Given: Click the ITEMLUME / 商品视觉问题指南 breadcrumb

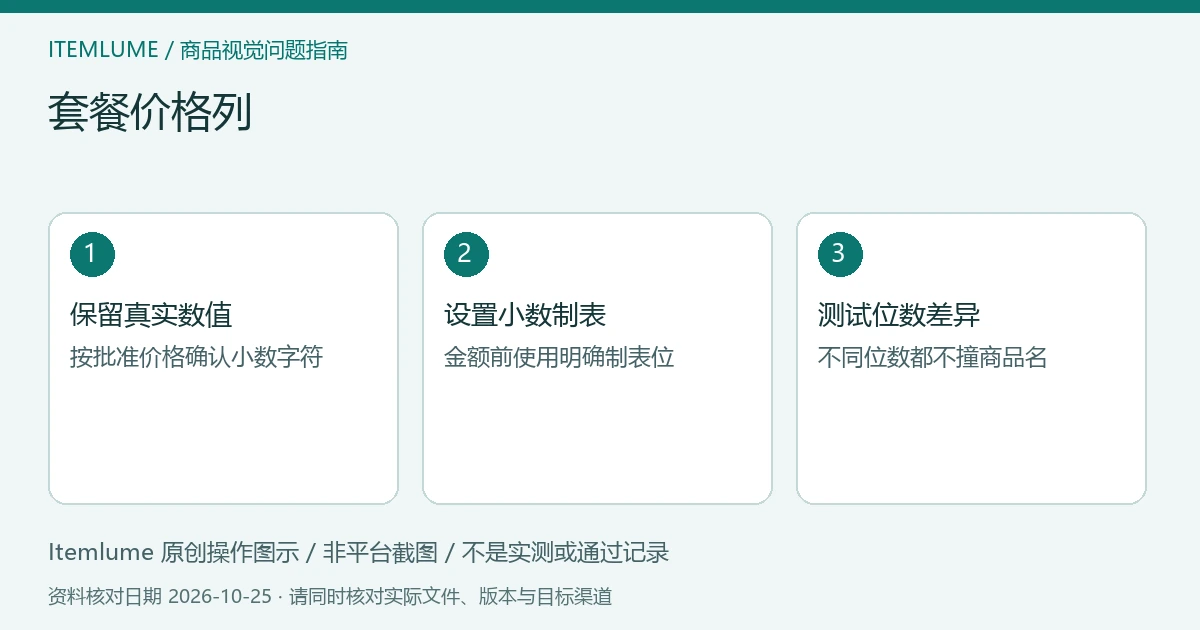Looking at the screenshot, I should [198, 50].
